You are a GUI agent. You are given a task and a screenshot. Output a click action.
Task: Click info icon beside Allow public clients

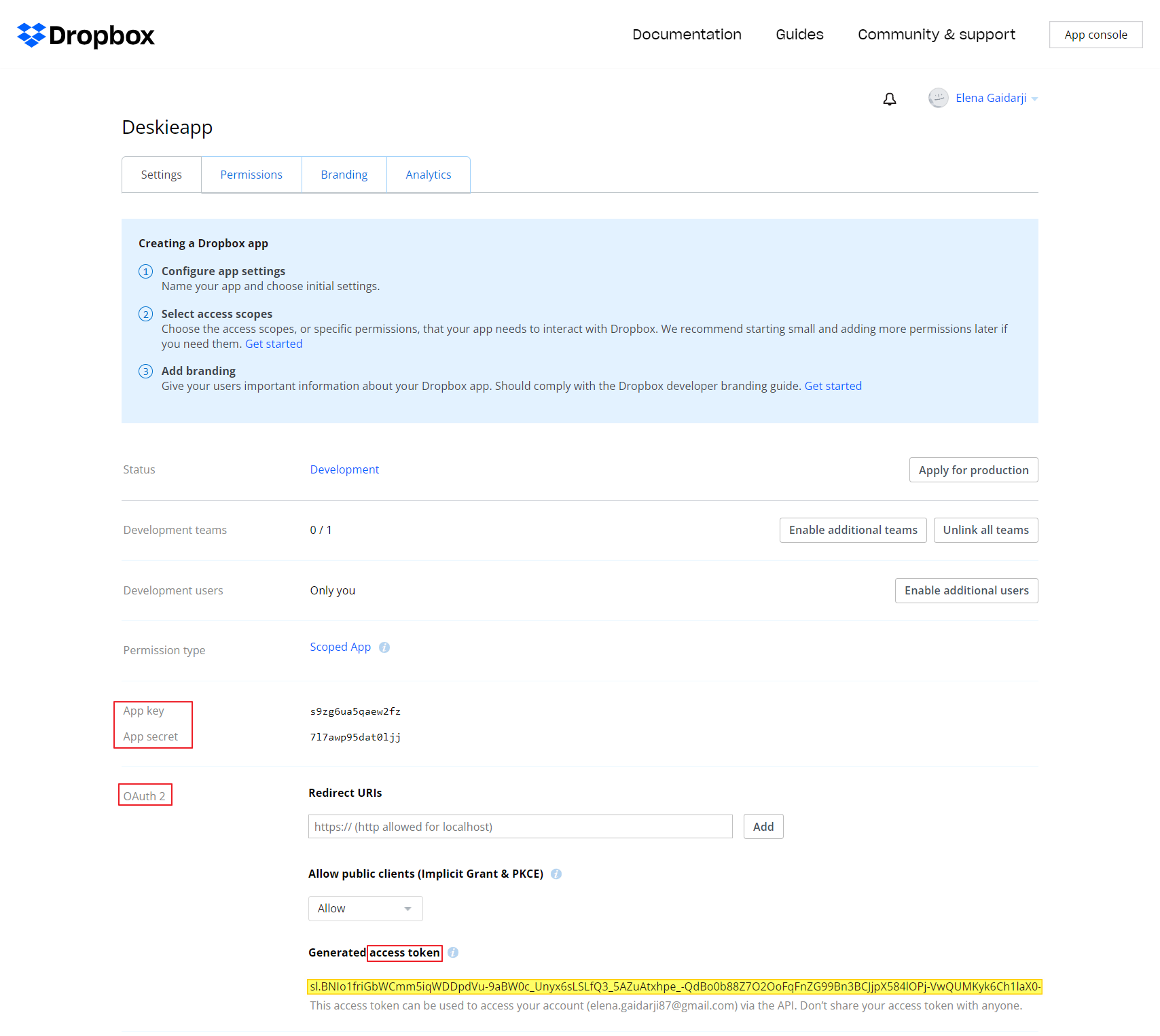coord(556,874)
